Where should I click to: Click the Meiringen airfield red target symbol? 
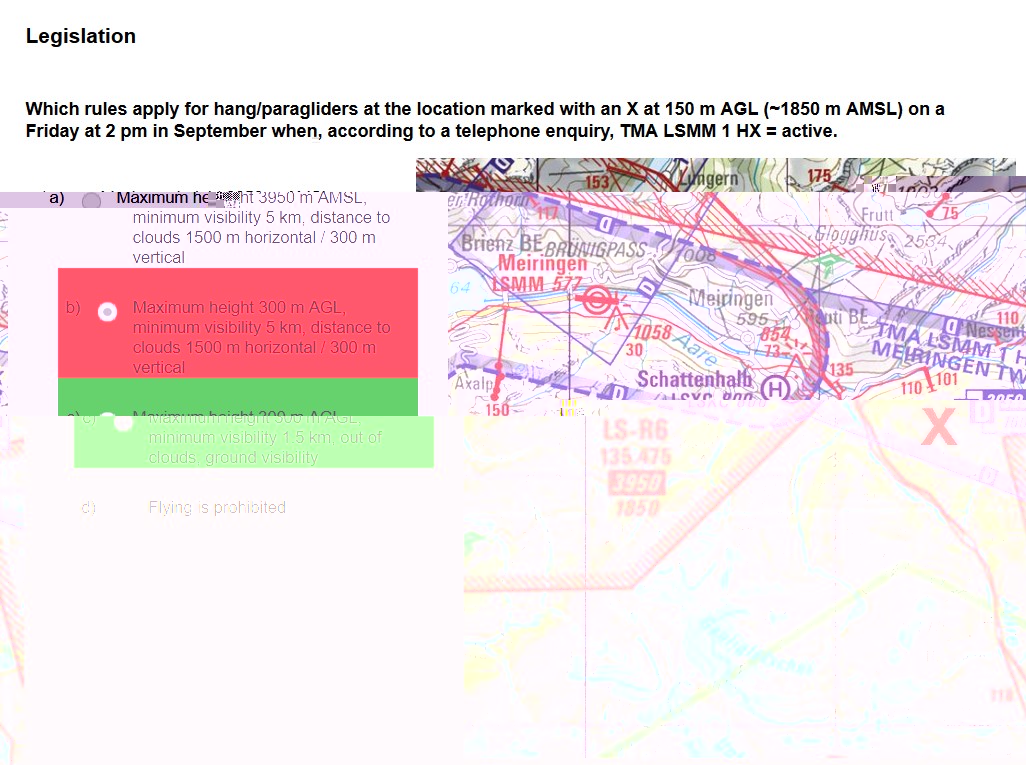pos(598,299)
